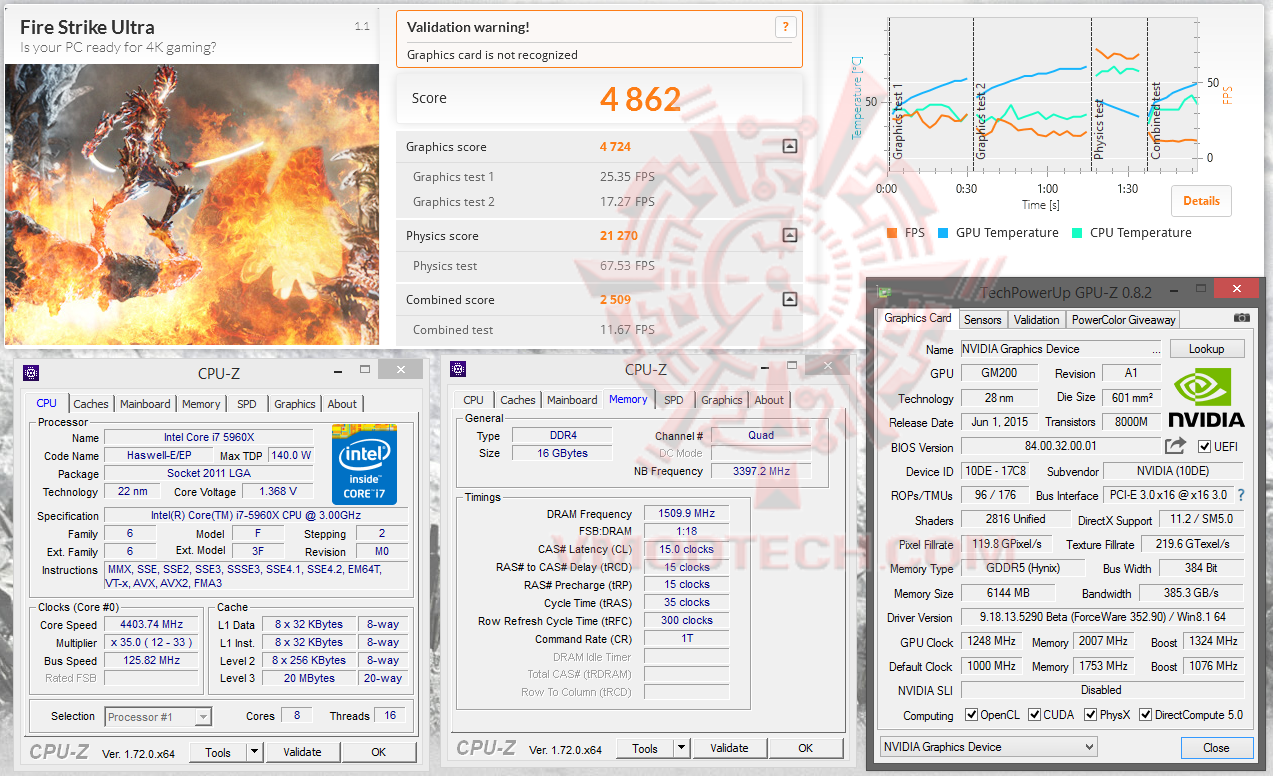The image size is (1273, 776).
Task: Click Tools button in CPU-Z Memory window
Action: coord(645,748)
